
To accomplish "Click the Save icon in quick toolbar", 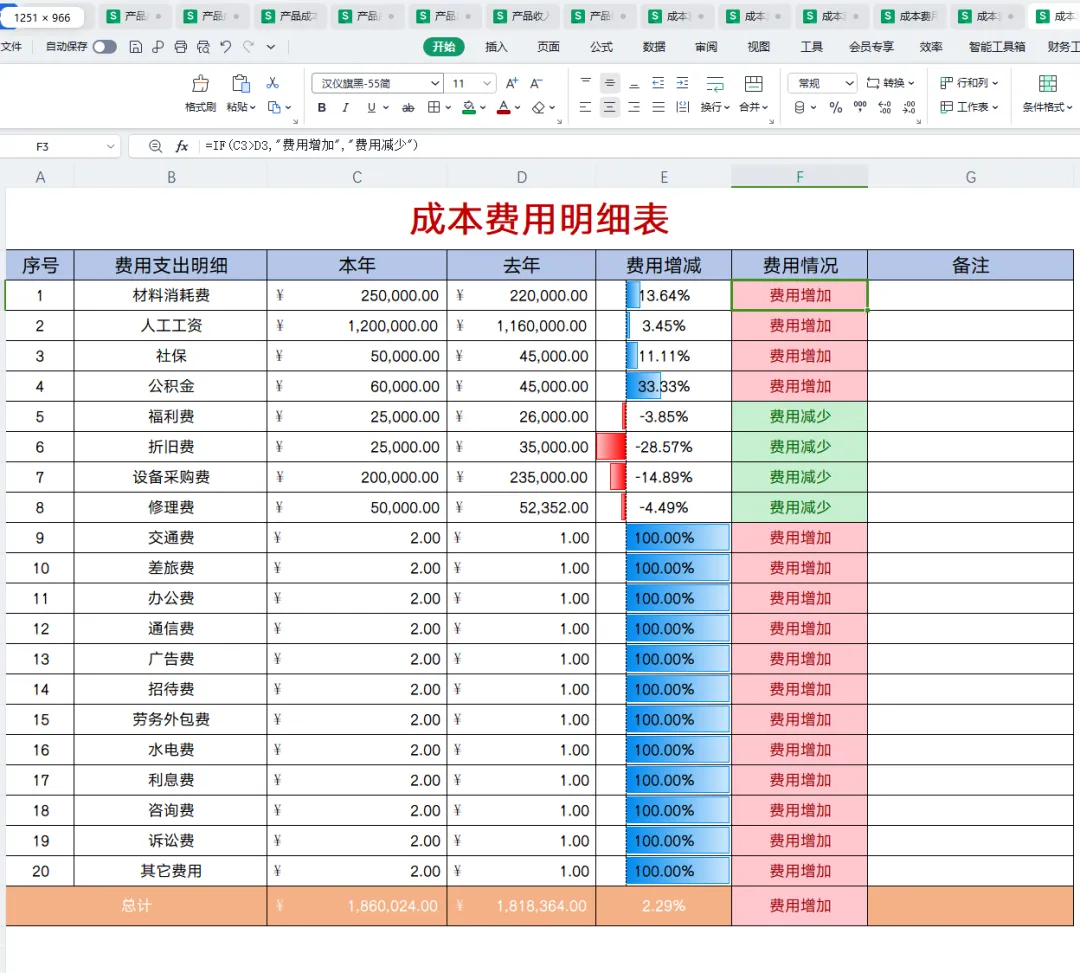I will [136, 47].
